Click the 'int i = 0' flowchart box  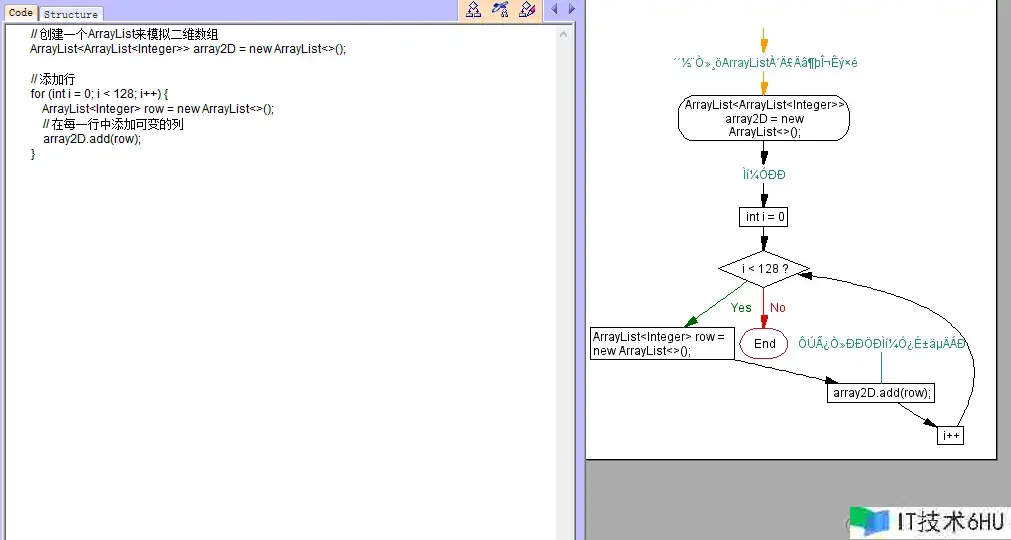tap(764, 217)
